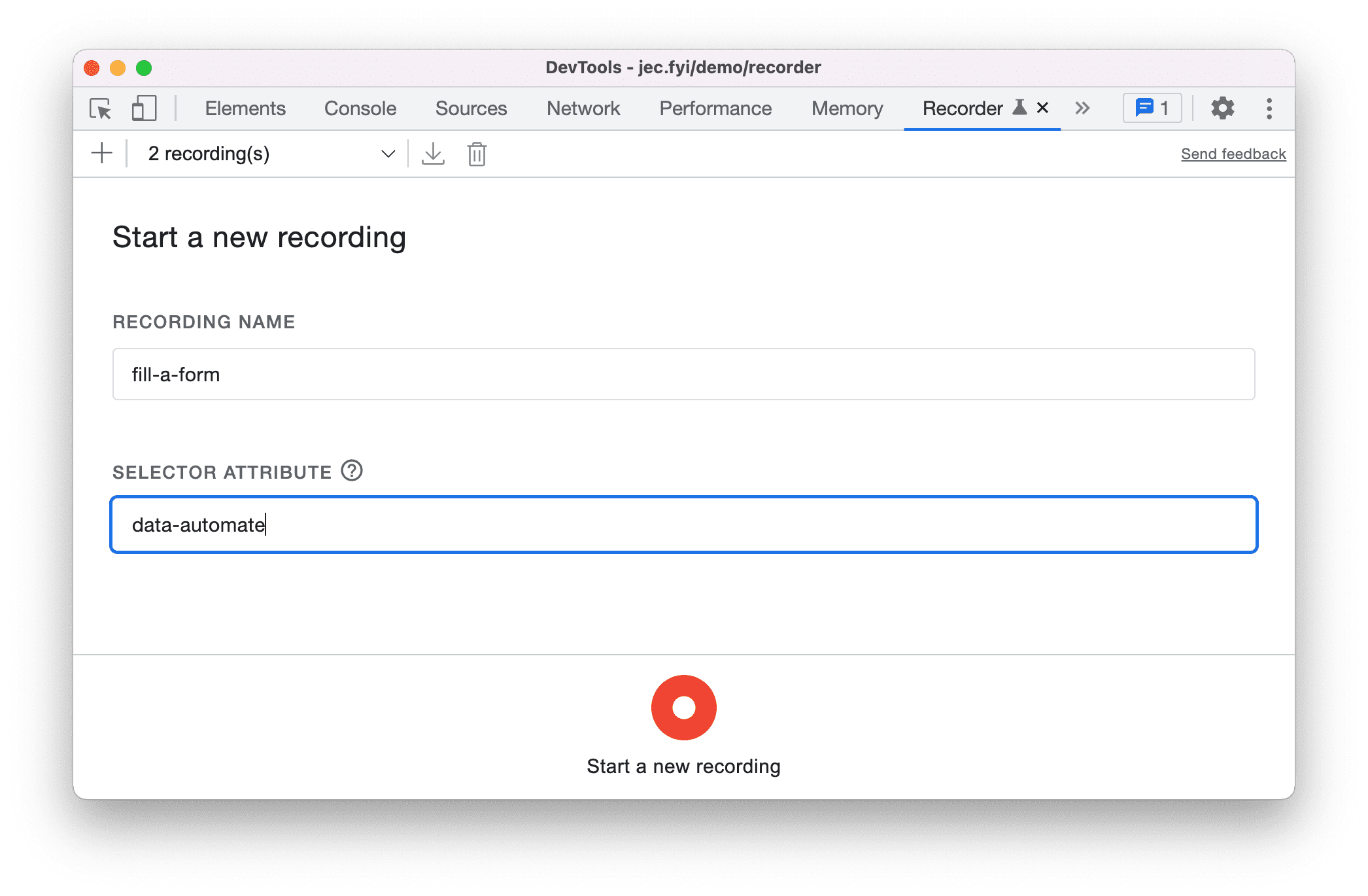Click the download recording icon

click(432, 154)
